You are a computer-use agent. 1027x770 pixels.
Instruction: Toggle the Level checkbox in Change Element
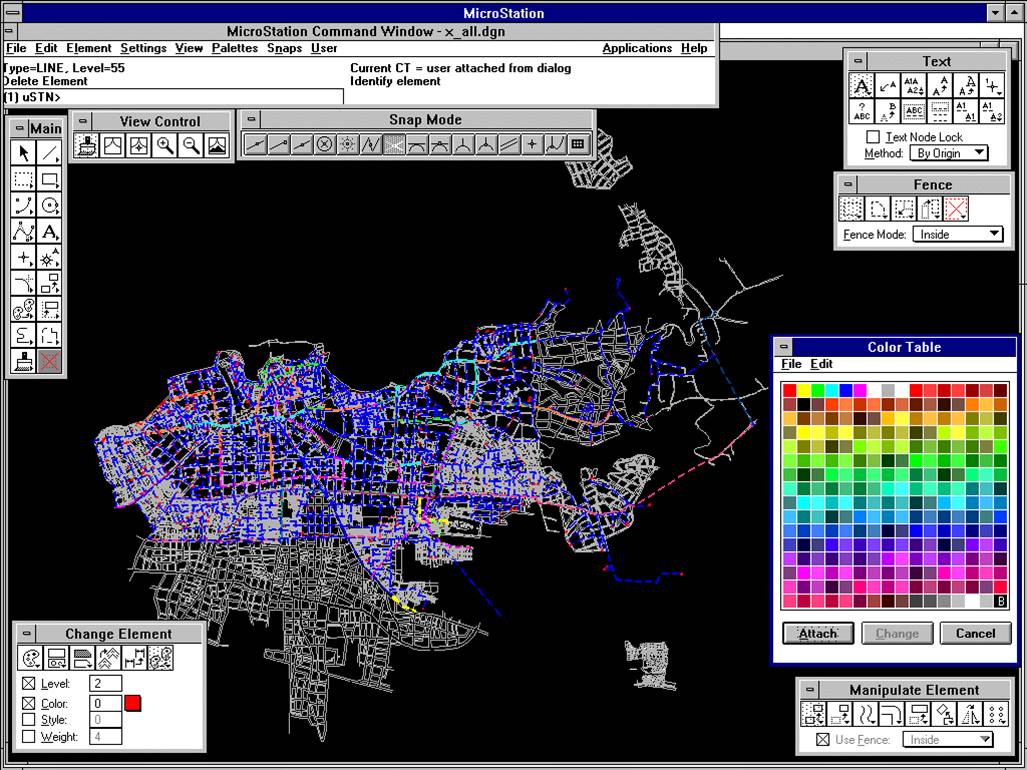[x=28, y=684]
